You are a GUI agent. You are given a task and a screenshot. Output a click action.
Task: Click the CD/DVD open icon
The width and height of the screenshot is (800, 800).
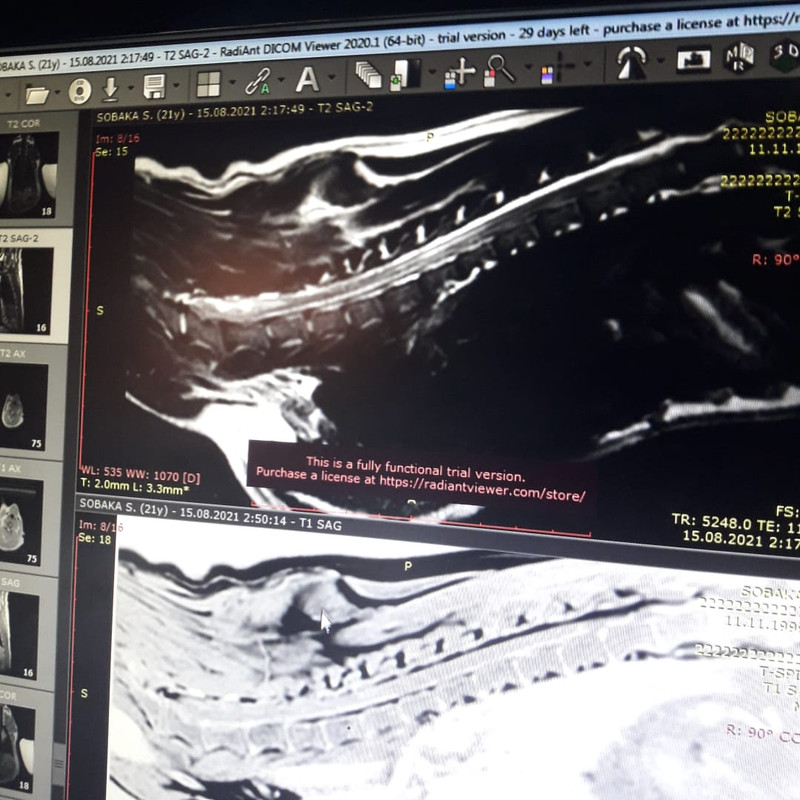80,91
